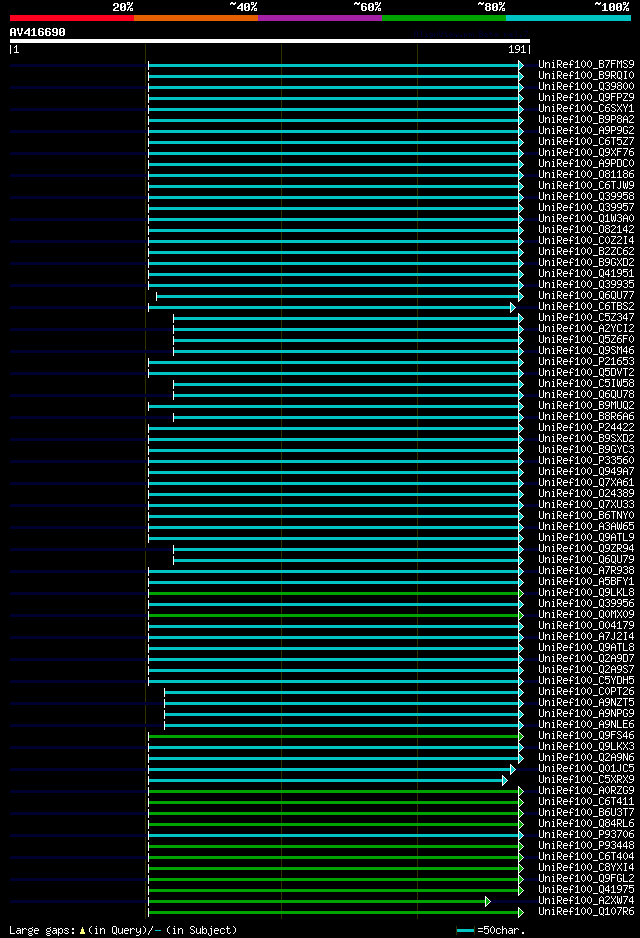
Task: Select the UniRef100_P33560 label
Action: coord(586,461)
